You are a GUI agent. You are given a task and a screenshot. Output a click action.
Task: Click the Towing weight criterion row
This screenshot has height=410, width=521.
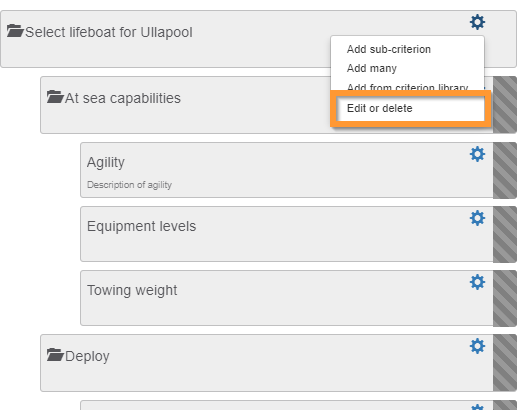[x=287, y=298]
